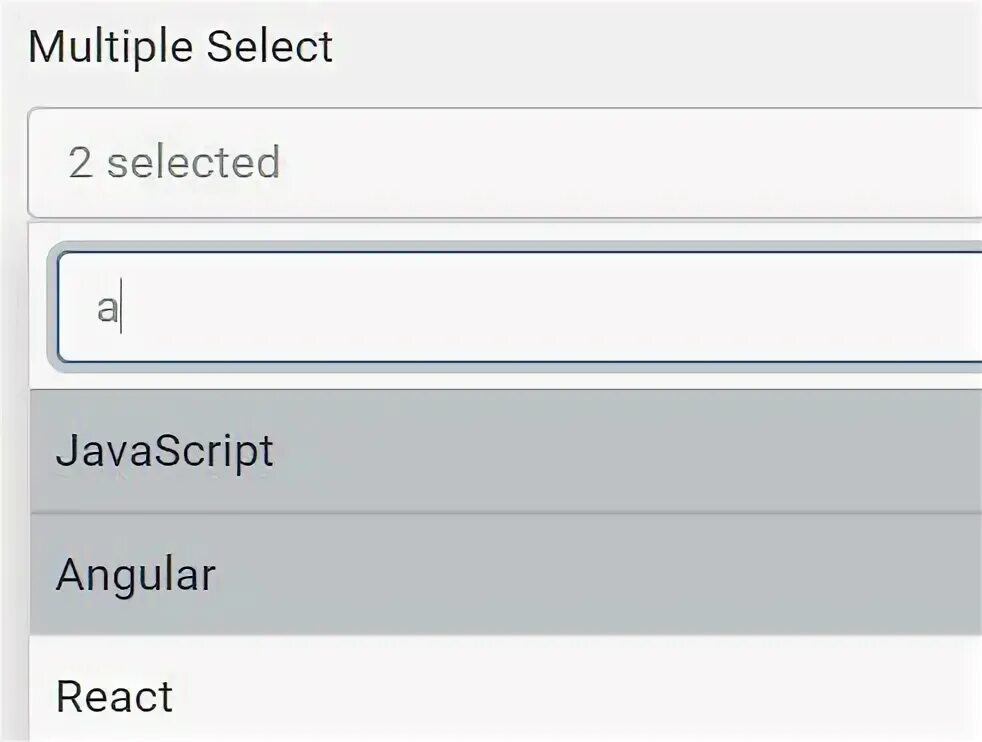Click the "Multiple Select" label
Screen dimensions: 982x742
pyautogui.click(x=180, y=48)
